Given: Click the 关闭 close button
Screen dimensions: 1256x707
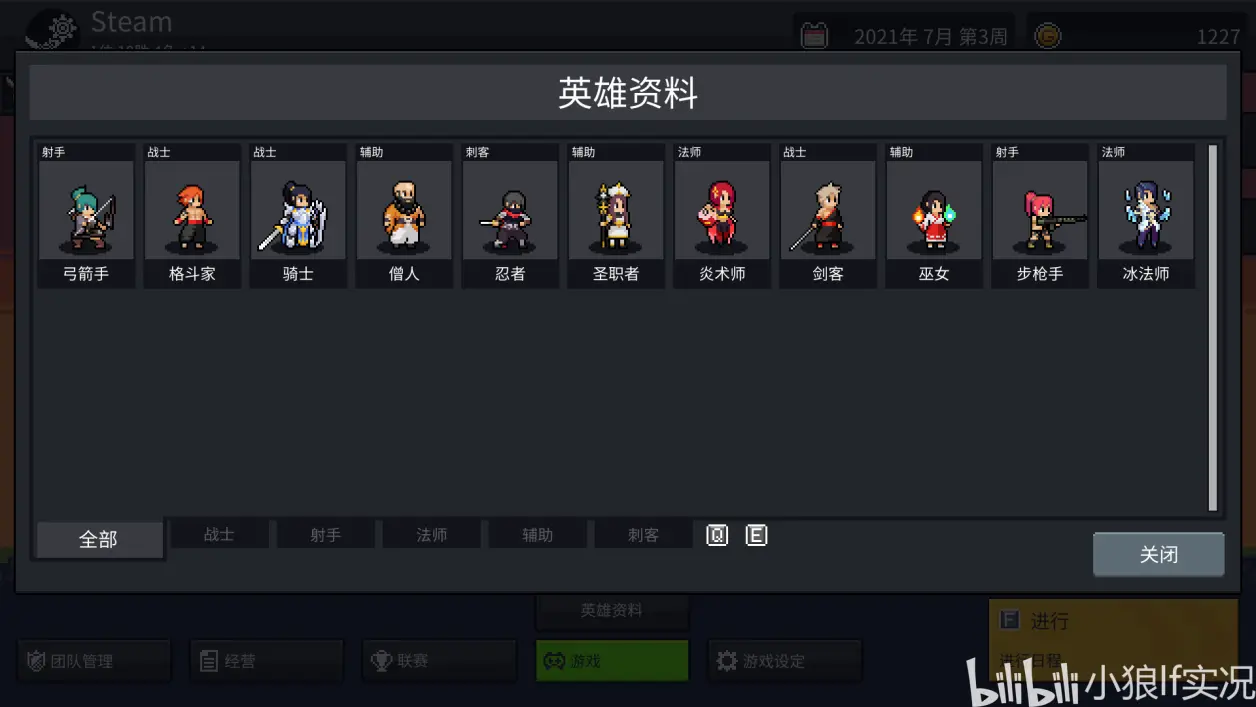Looking at the screenshot, I should tap(1158, 554).
